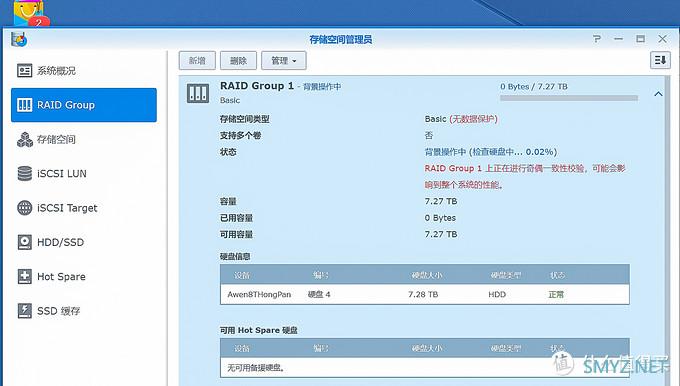This screenshot has height=386, width=680.
Task: Click the package center icon with badge
Action: point(30,12)
